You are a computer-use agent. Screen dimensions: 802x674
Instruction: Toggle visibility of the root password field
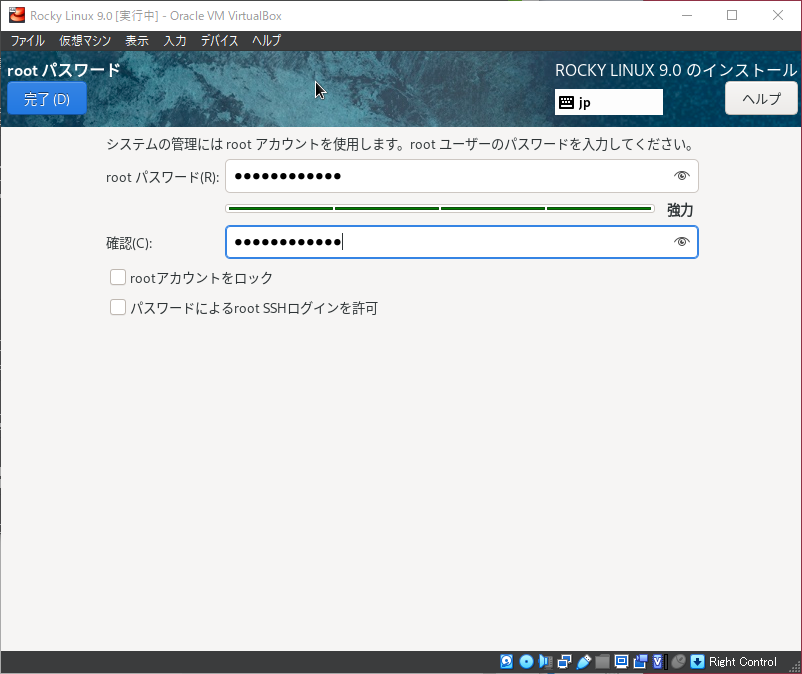pos(682,176)
